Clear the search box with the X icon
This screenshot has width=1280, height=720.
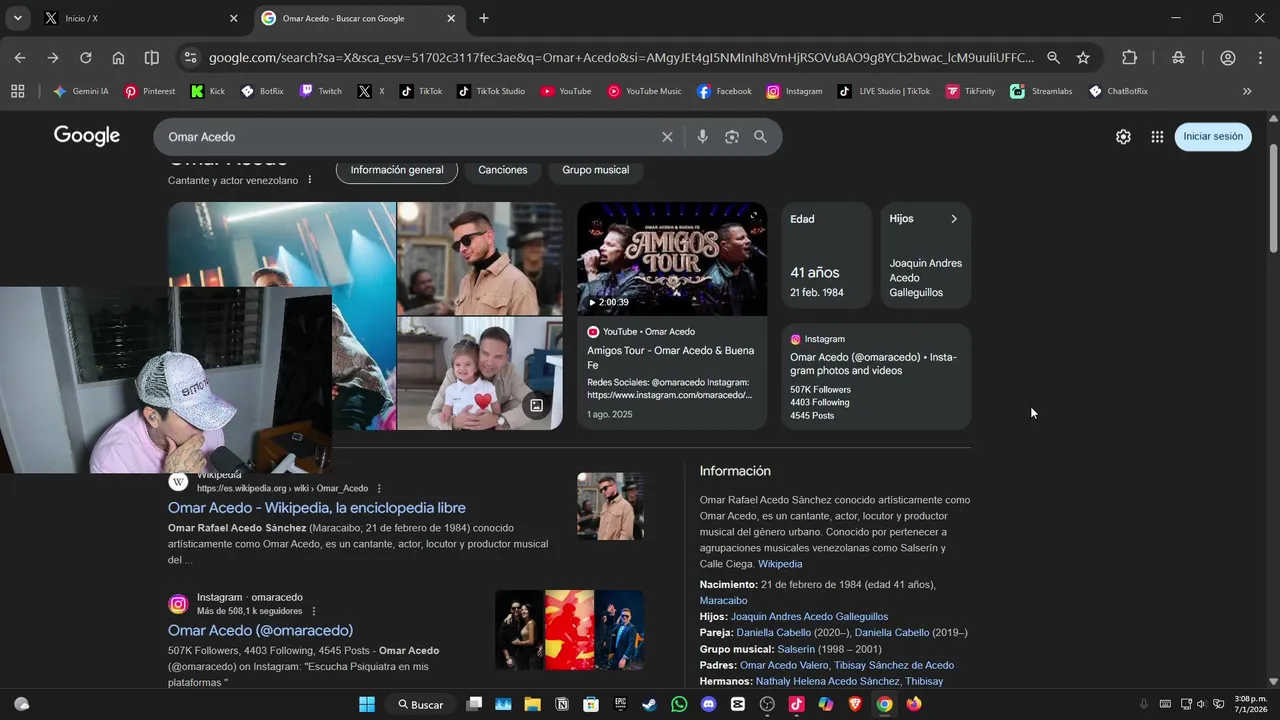[x=667, y=137]
